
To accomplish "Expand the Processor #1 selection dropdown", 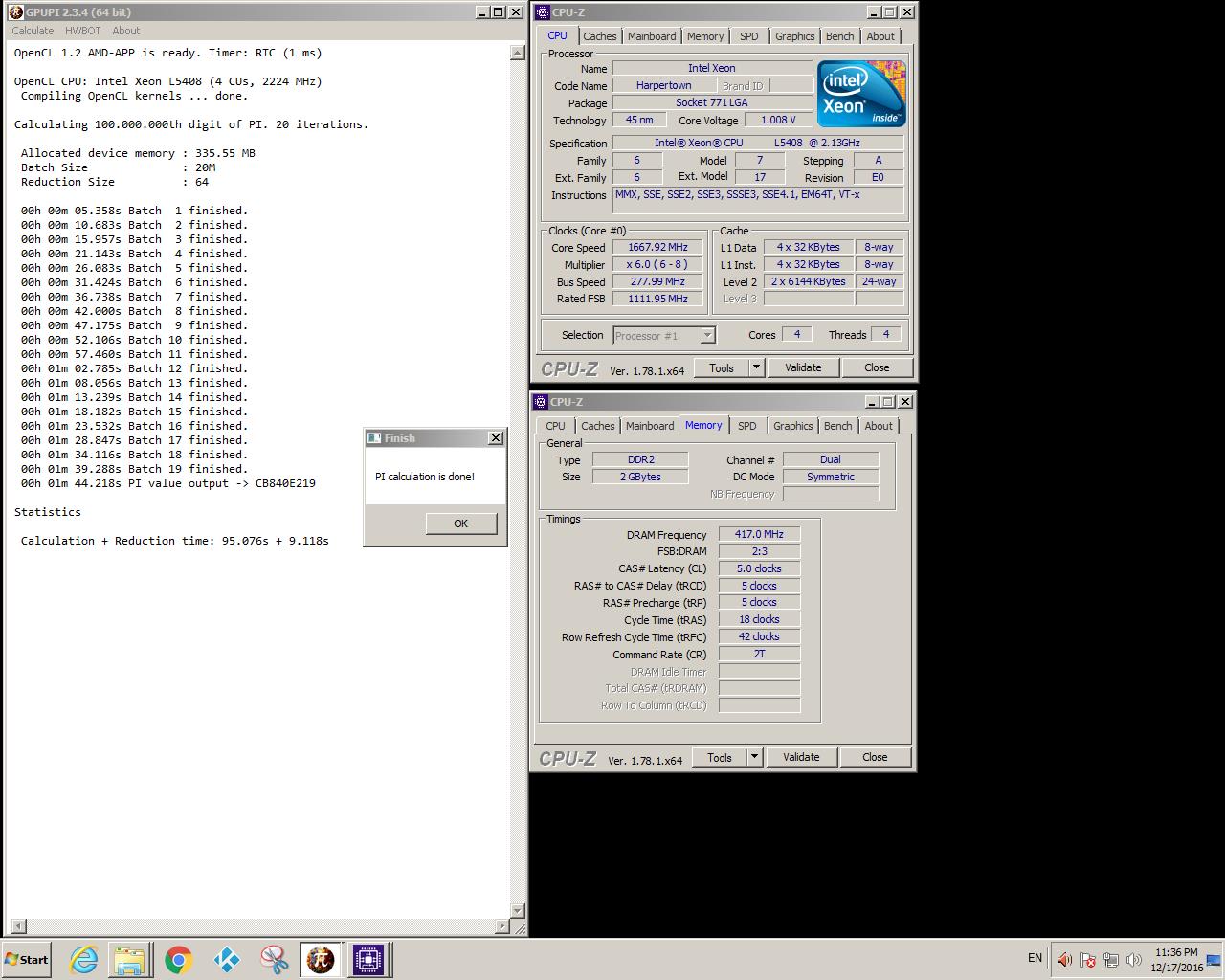I will point(707,335).
